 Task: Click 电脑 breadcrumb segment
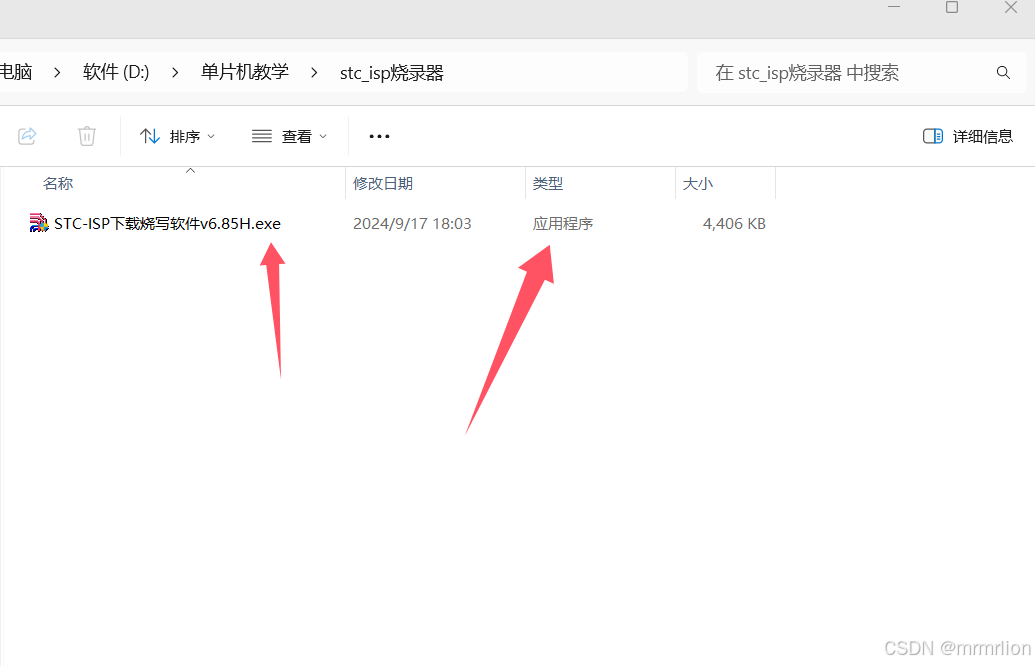17,72
